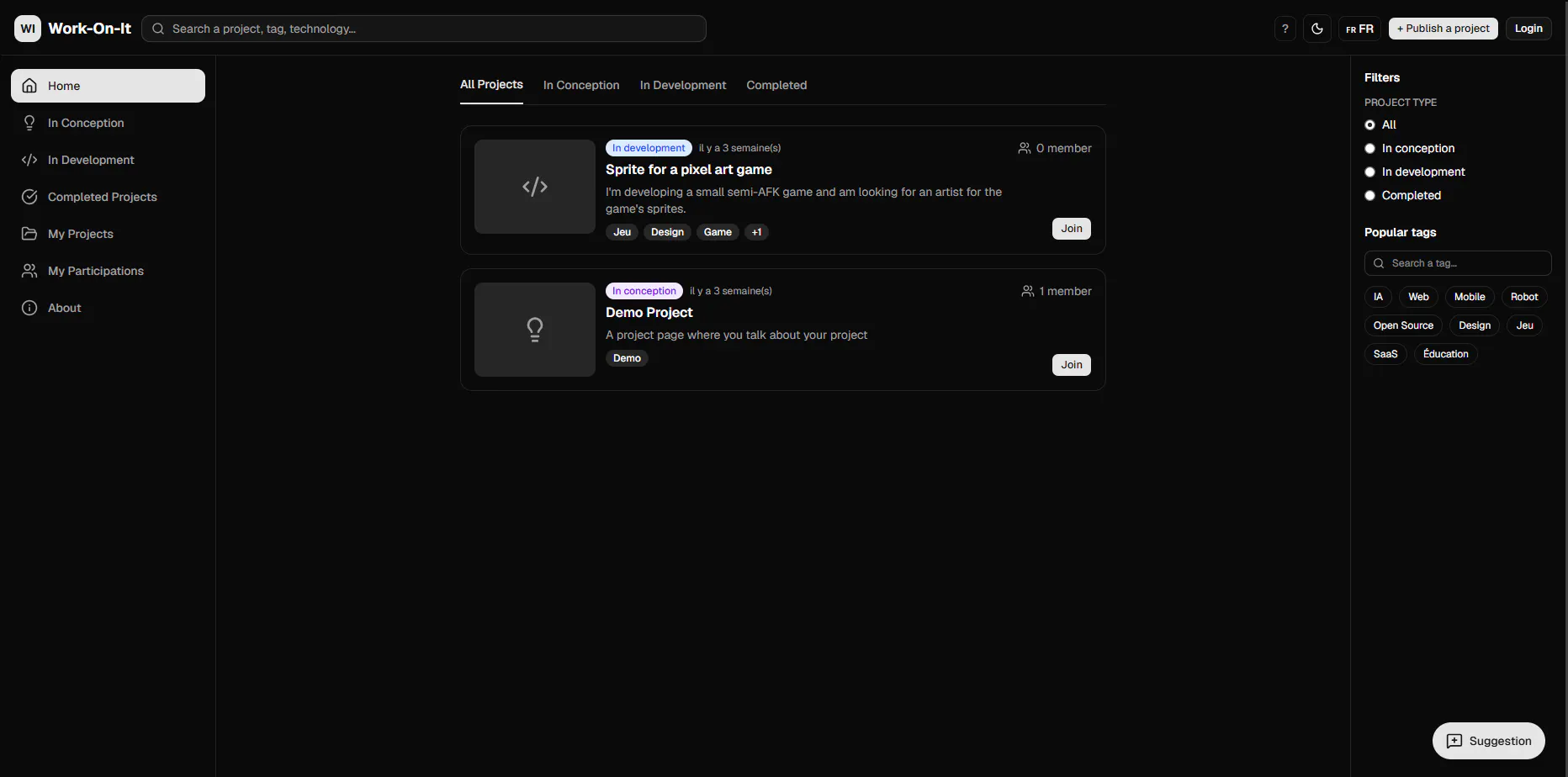Switch to the In Conception tab

(x=581, y=85)
